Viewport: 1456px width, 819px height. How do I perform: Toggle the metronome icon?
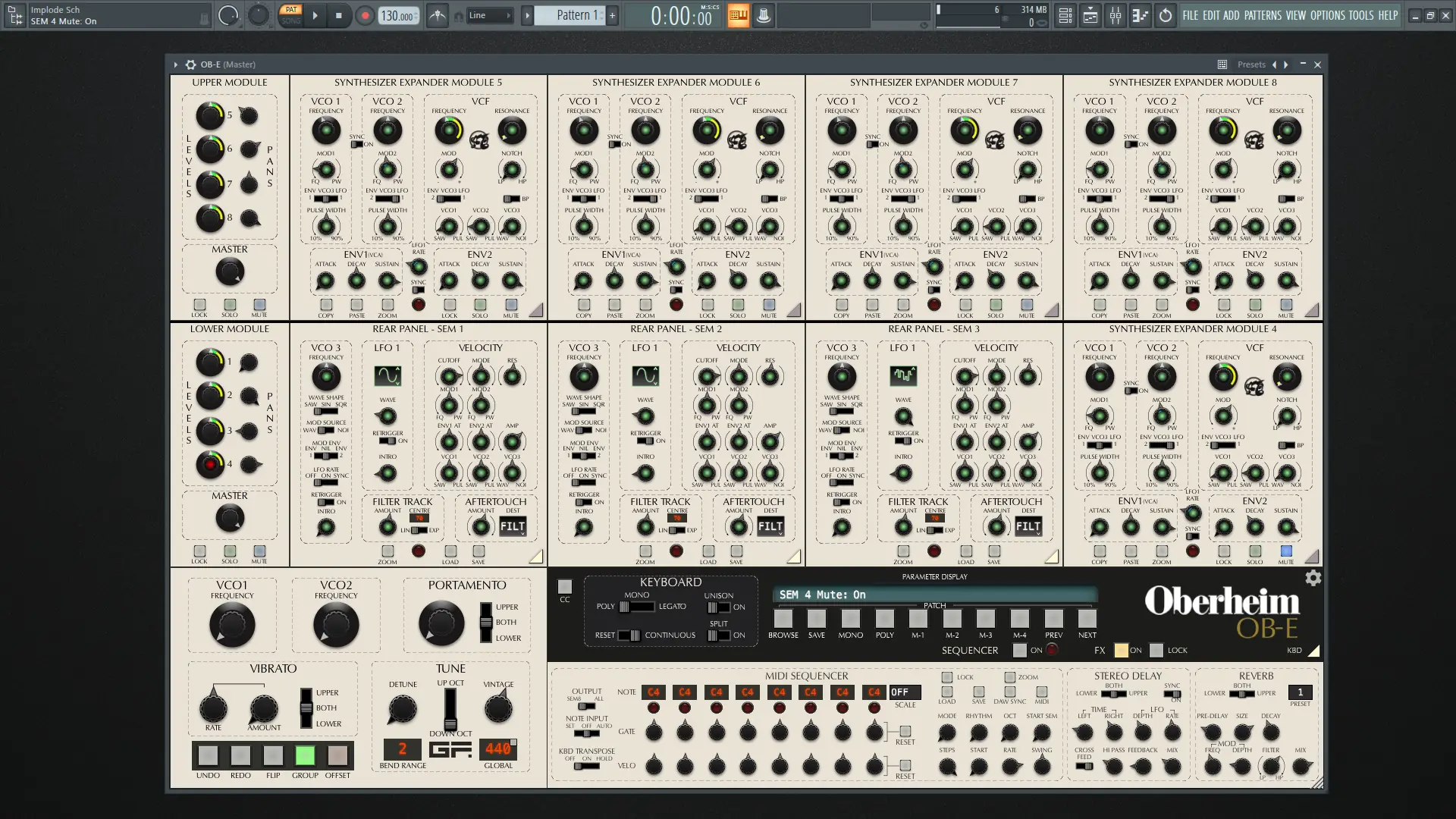tap(437, 15)
